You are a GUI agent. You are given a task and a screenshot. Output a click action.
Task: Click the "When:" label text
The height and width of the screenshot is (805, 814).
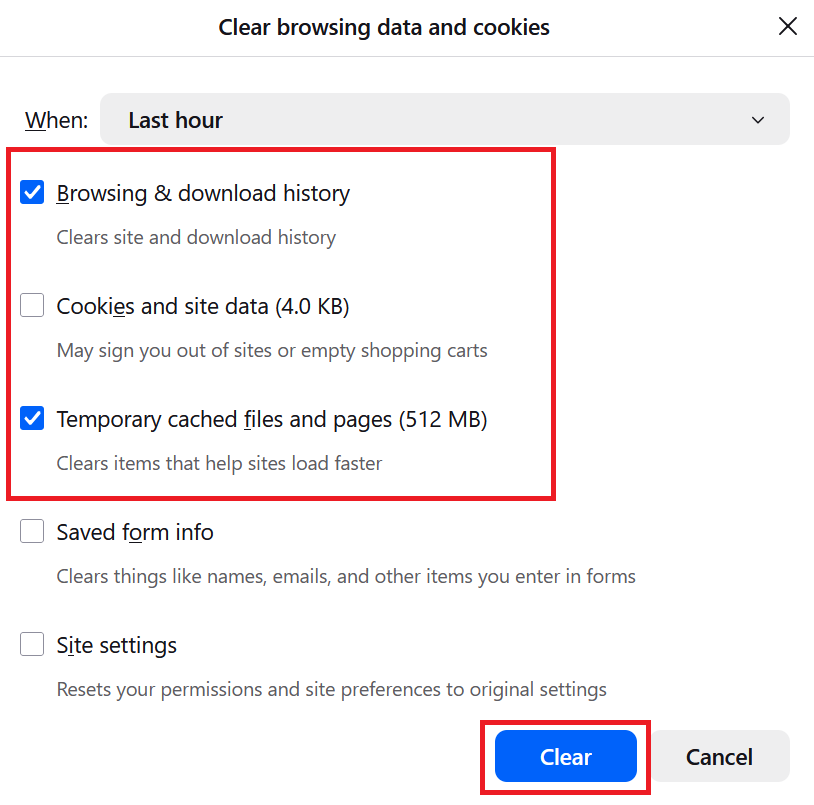(56, 120)
